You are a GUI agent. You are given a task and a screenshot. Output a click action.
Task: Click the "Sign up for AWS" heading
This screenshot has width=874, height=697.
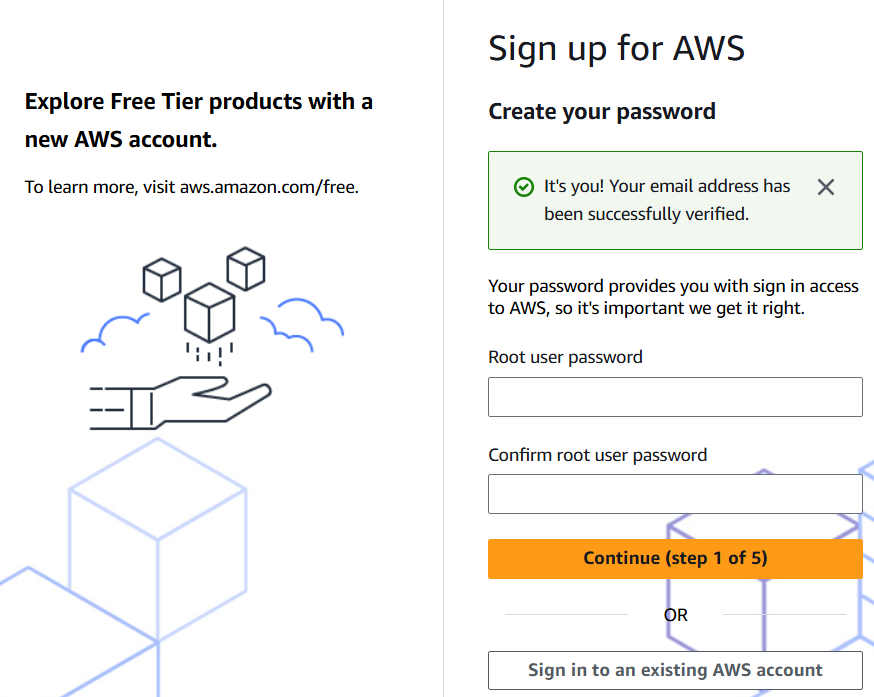point(616,48)
